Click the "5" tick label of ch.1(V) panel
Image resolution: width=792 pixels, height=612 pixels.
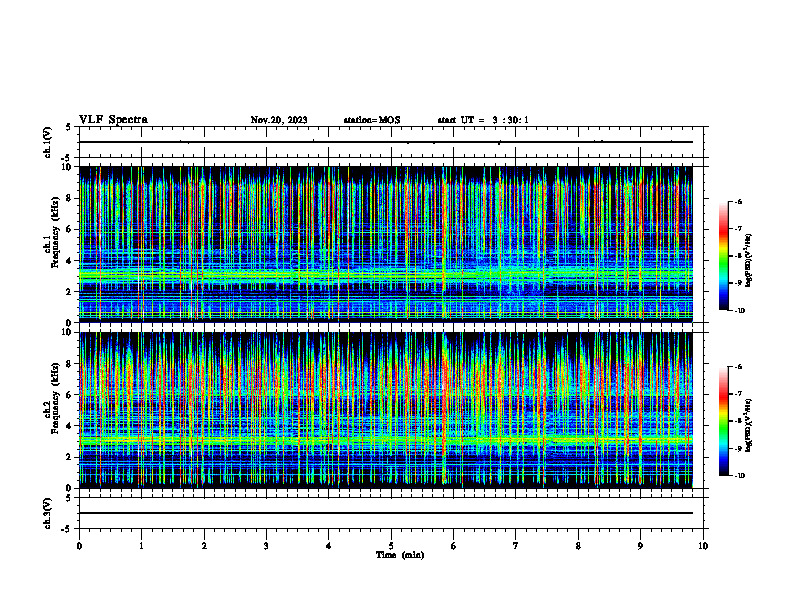(x=69, y=127)
